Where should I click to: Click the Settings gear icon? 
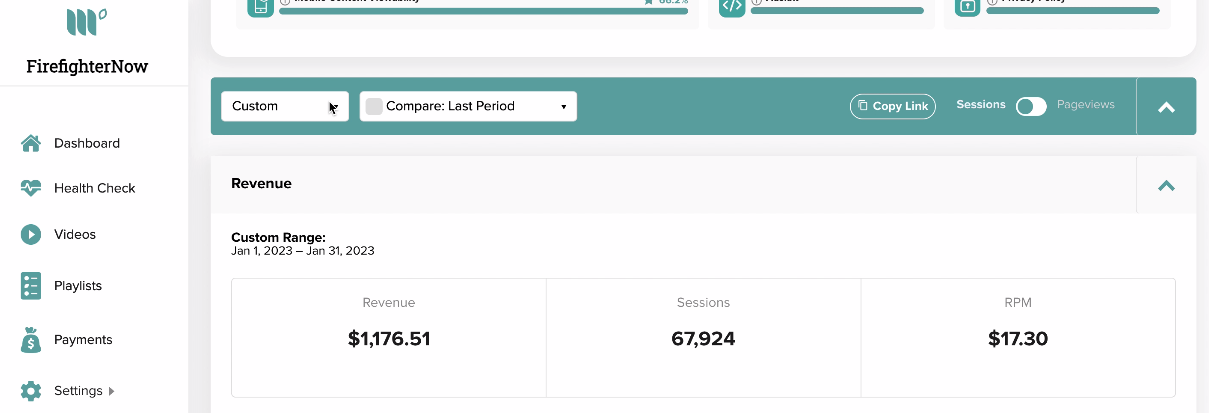(31, 391)
